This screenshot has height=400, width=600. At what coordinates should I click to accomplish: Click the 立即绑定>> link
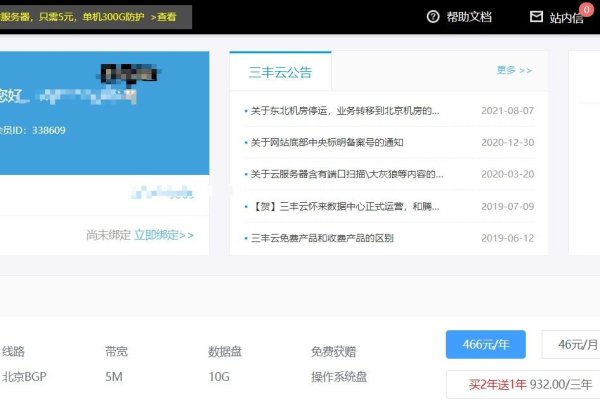[164, 235]
